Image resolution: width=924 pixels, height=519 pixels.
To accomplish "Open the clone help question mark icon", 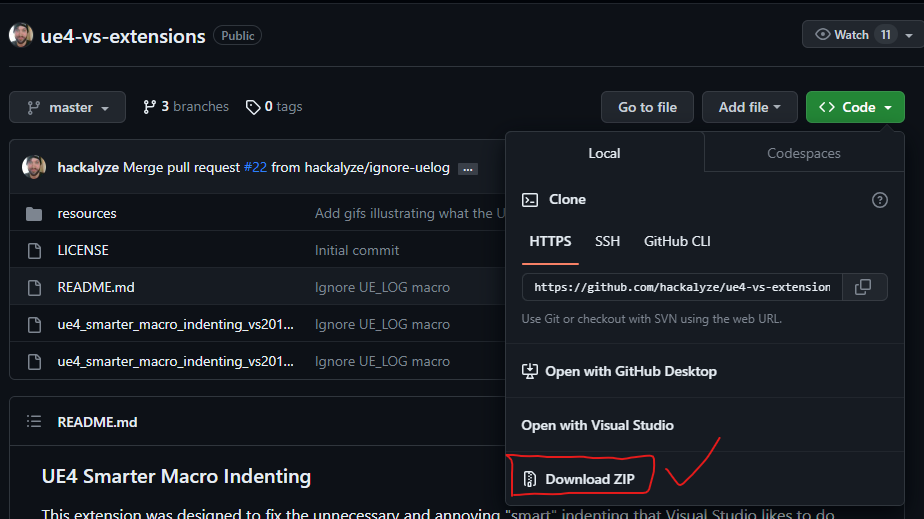I will tap(879, 200).
